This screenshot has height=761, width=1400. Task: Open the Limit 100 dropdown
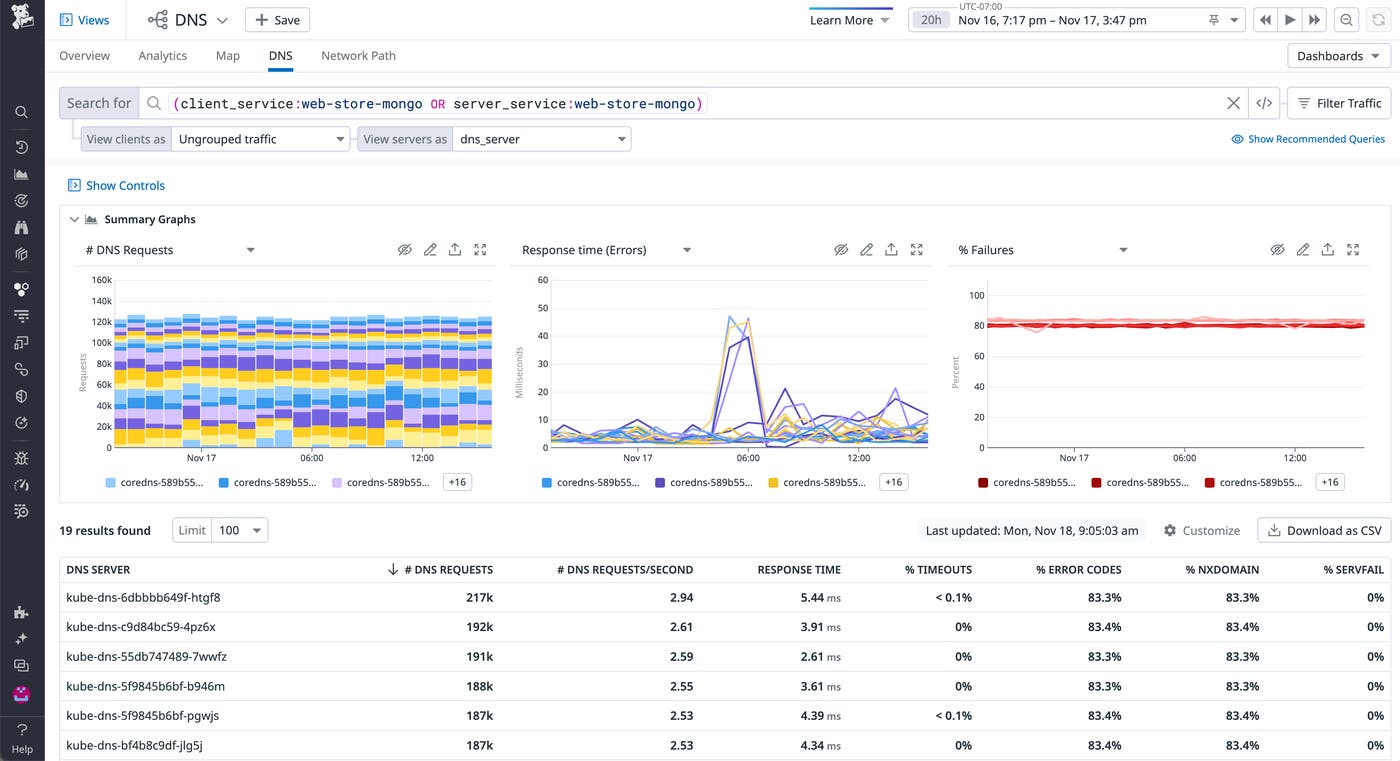(240, 530)
